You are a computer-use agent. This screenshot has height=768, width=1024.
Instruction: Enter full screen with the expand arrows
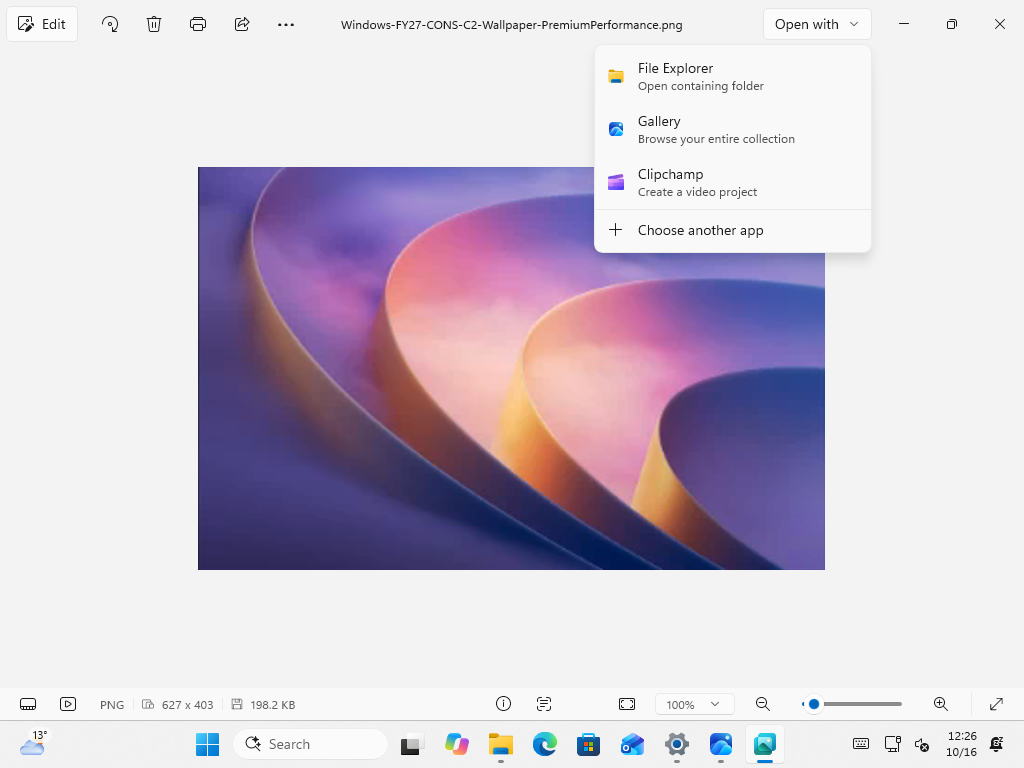[996, 703]
